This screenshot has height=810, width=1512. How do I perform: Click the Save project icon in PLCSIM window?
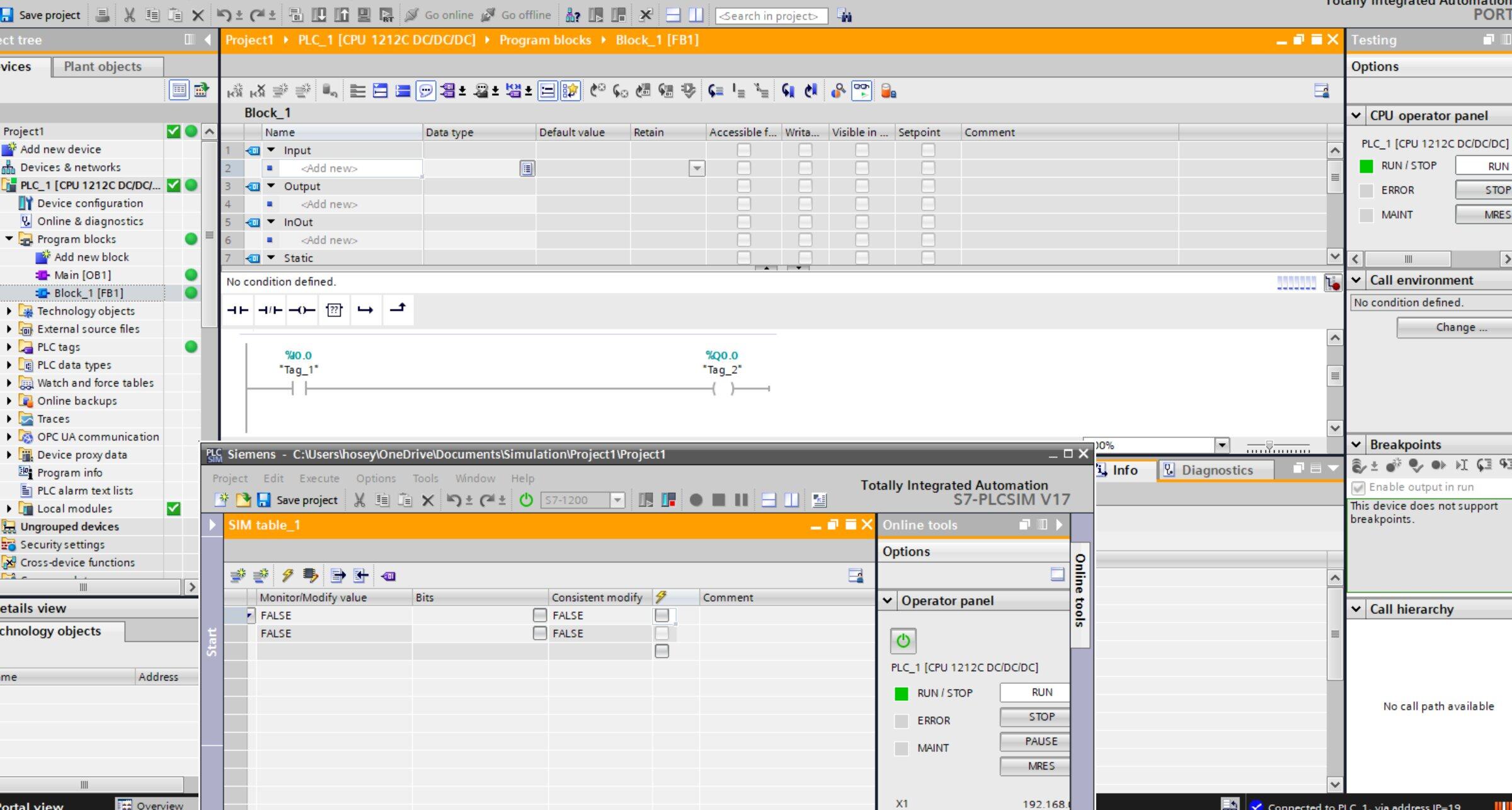point(297,500)
